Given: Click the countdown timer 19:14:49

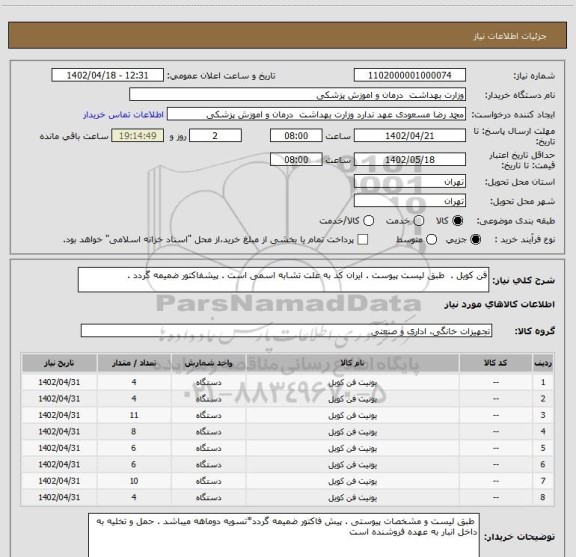Looking at the screenshot, I should [138, 136].
